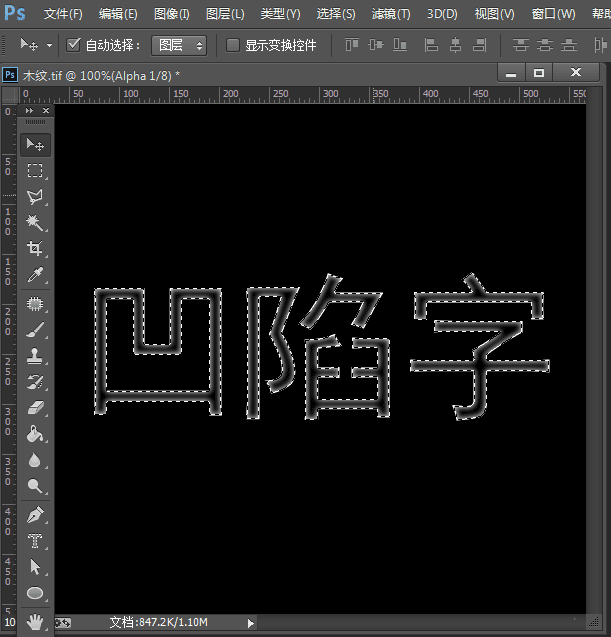Enable the 显示变换控件 checkbox
This screenshot has height=637, width=611.
[x=233, y=45]
